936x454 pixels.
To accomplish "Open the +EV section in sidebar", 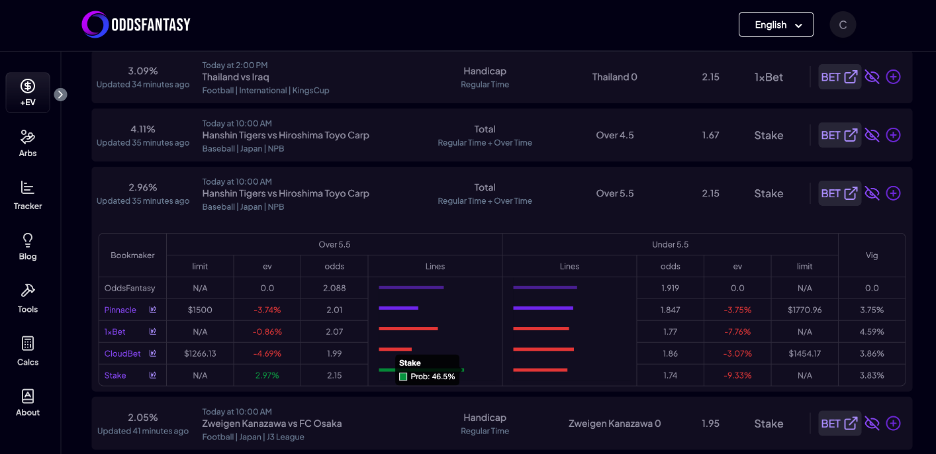I will pos(27,92).
